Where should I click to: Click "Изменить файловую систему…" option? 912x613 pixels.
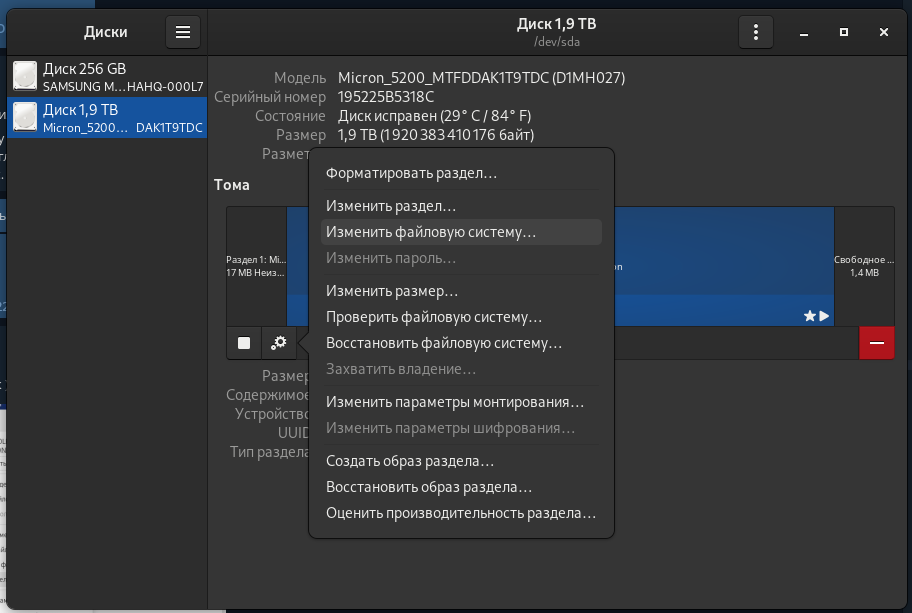(431, 232)
